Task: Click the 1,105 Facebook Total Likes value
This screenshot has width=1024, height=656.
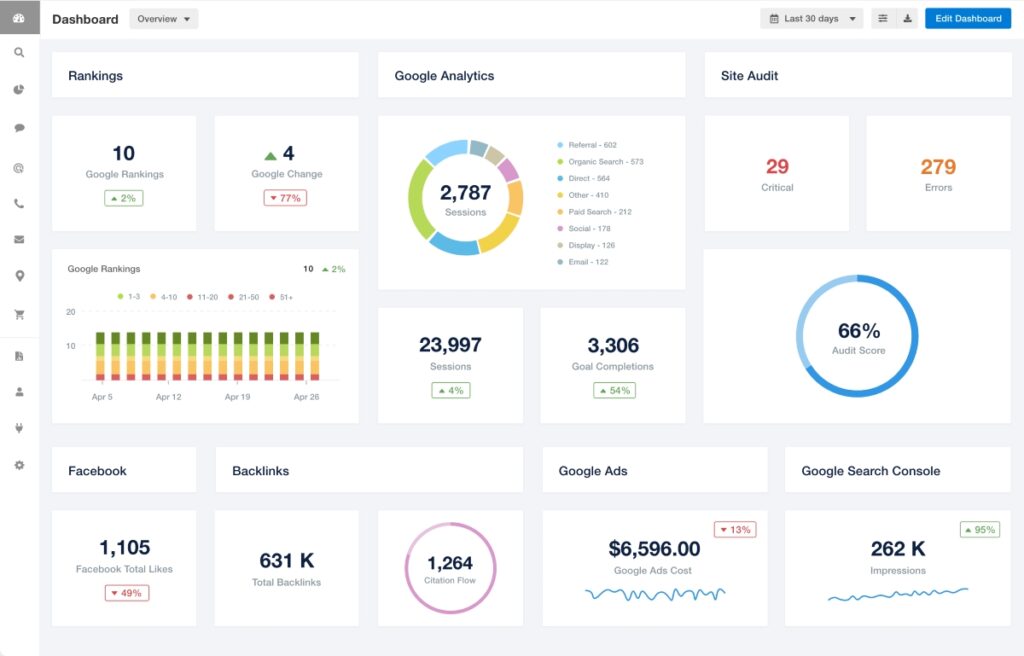Action: (x=124, y=547)
